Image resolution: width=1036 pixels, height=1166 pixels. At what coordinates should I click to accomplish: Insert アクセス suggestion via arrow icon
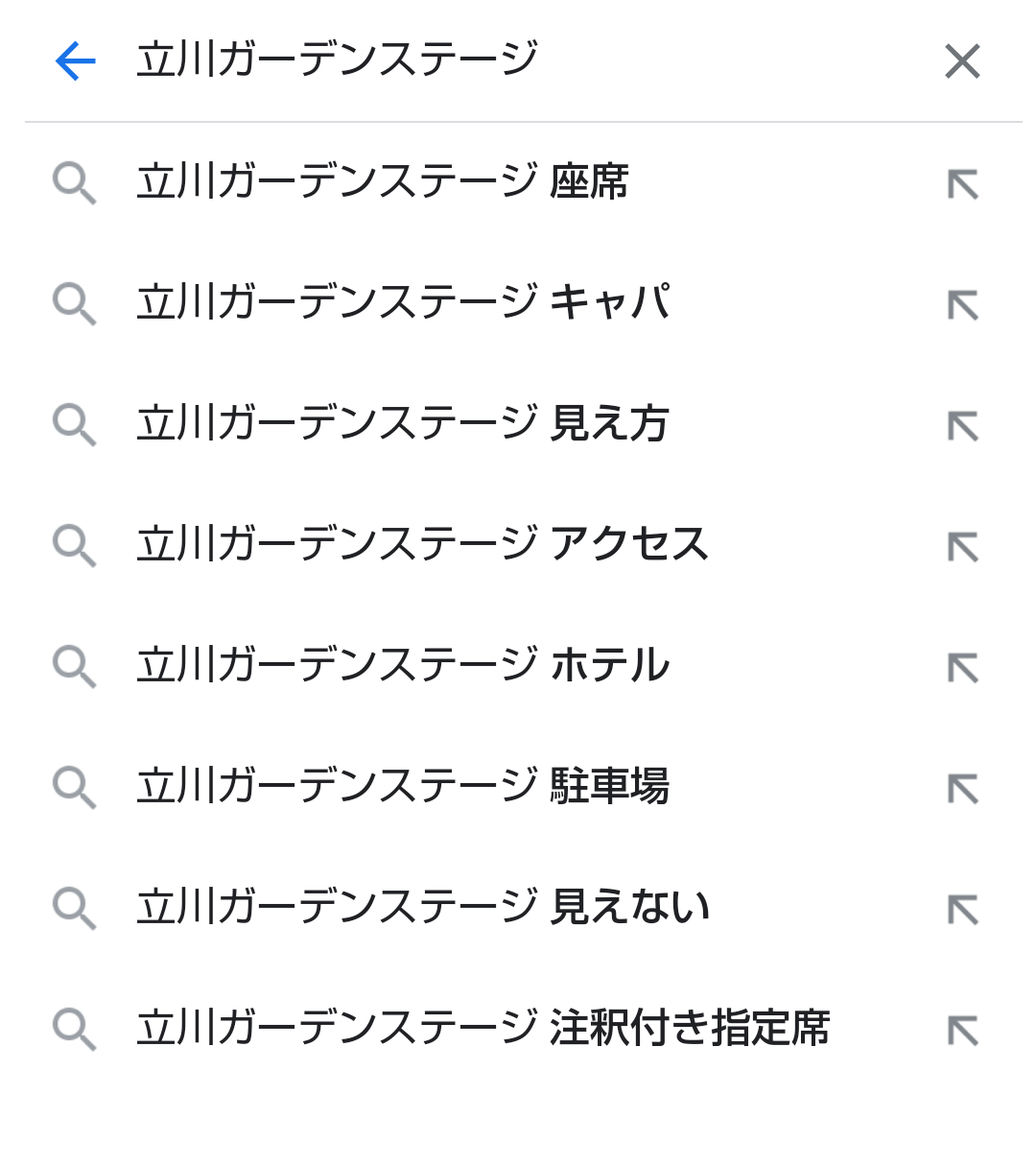pos(963,546)
